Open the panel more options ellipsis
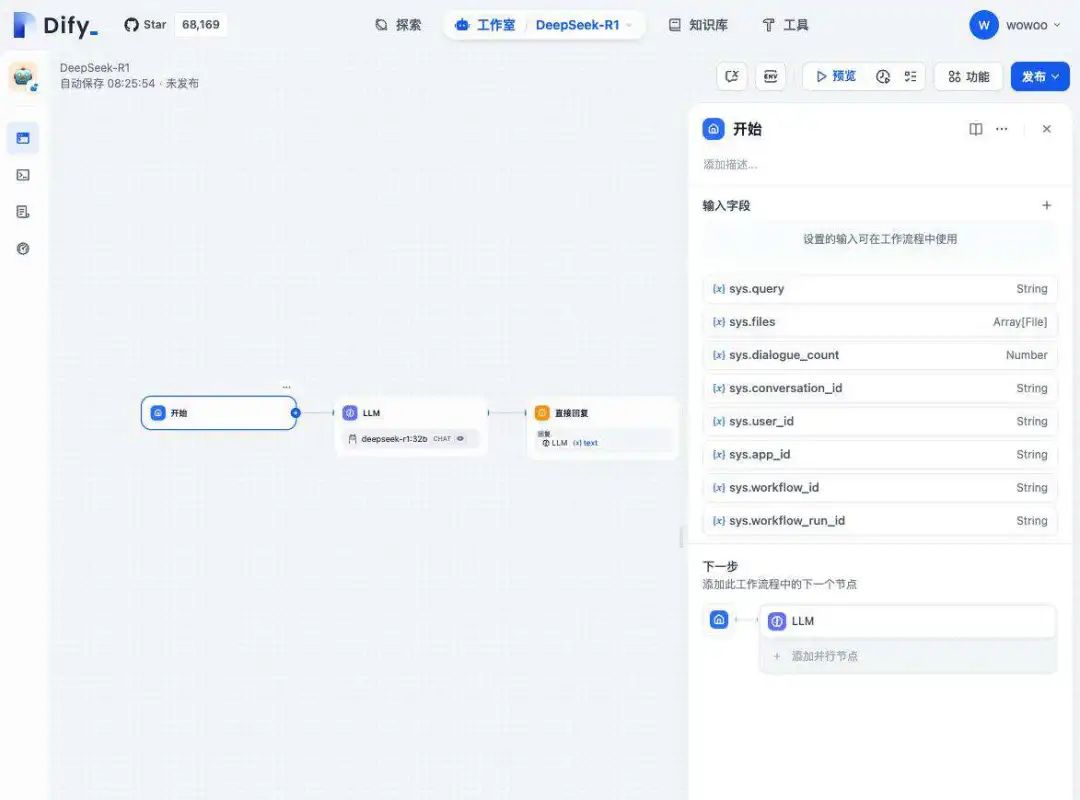Screen dimensions: 1080x800 tap(1001, 129)
